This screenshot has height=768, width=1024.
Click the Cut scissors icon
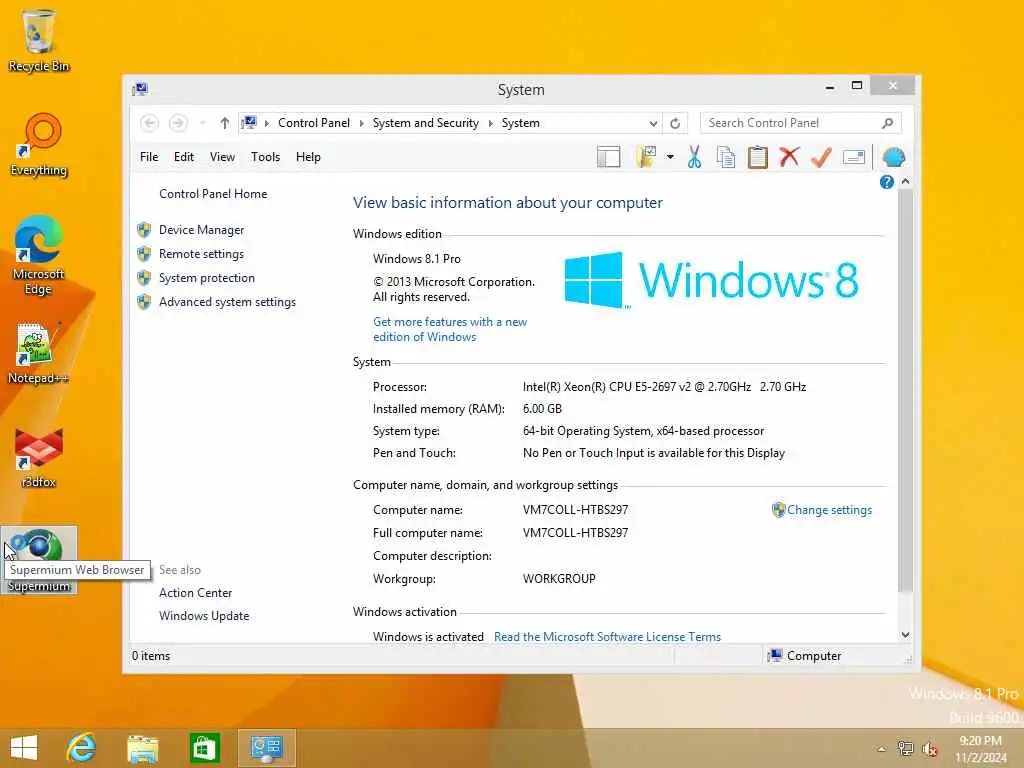pos(694,157)
